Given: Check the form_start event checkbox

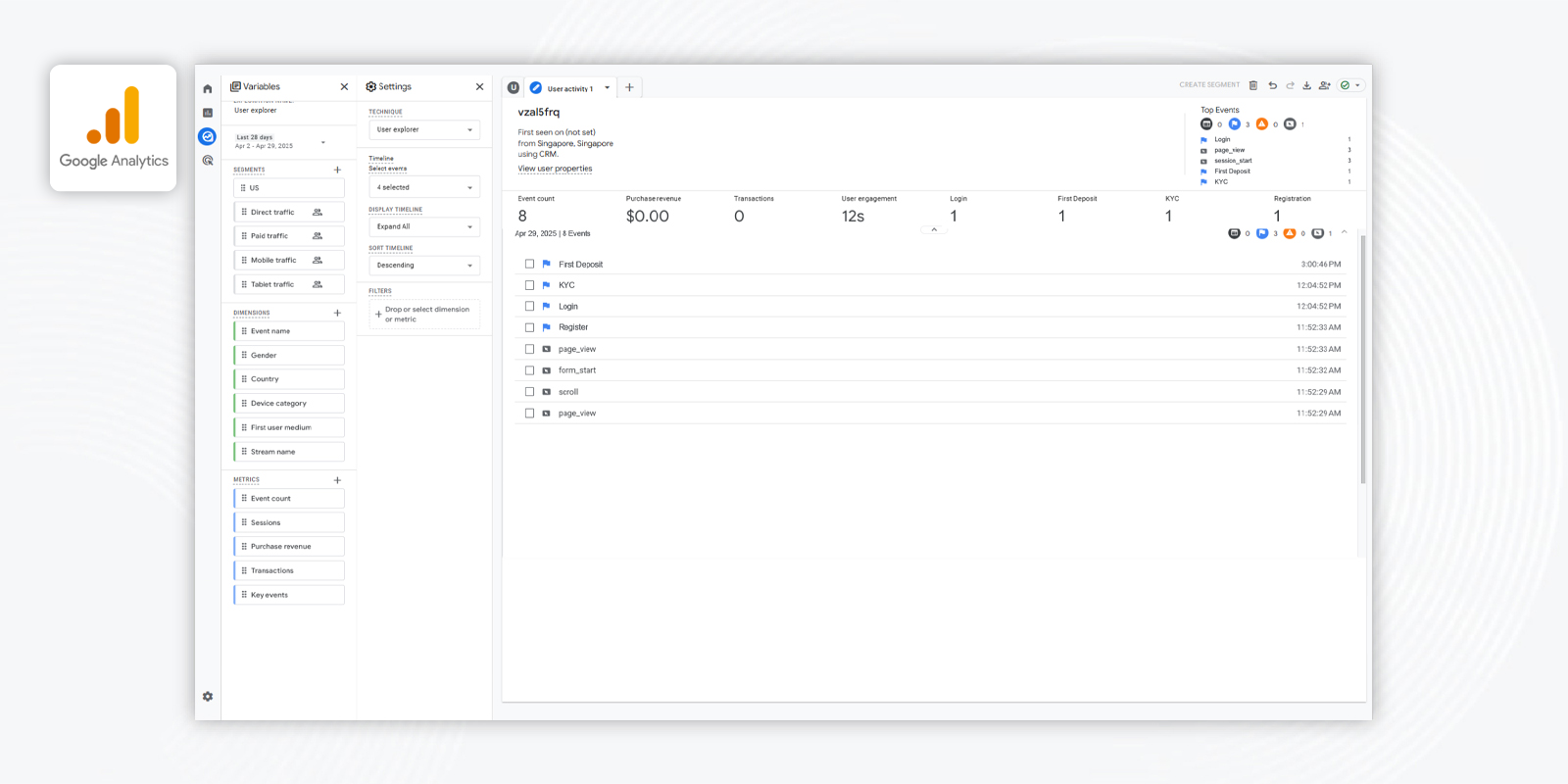Looking at the screenshot, I should [529, 370].
